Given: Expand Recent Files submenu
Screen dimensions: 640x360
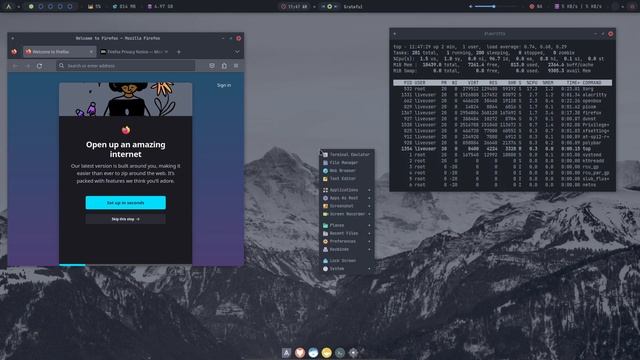Looking at the screenshot, I should tap(346, 233).
